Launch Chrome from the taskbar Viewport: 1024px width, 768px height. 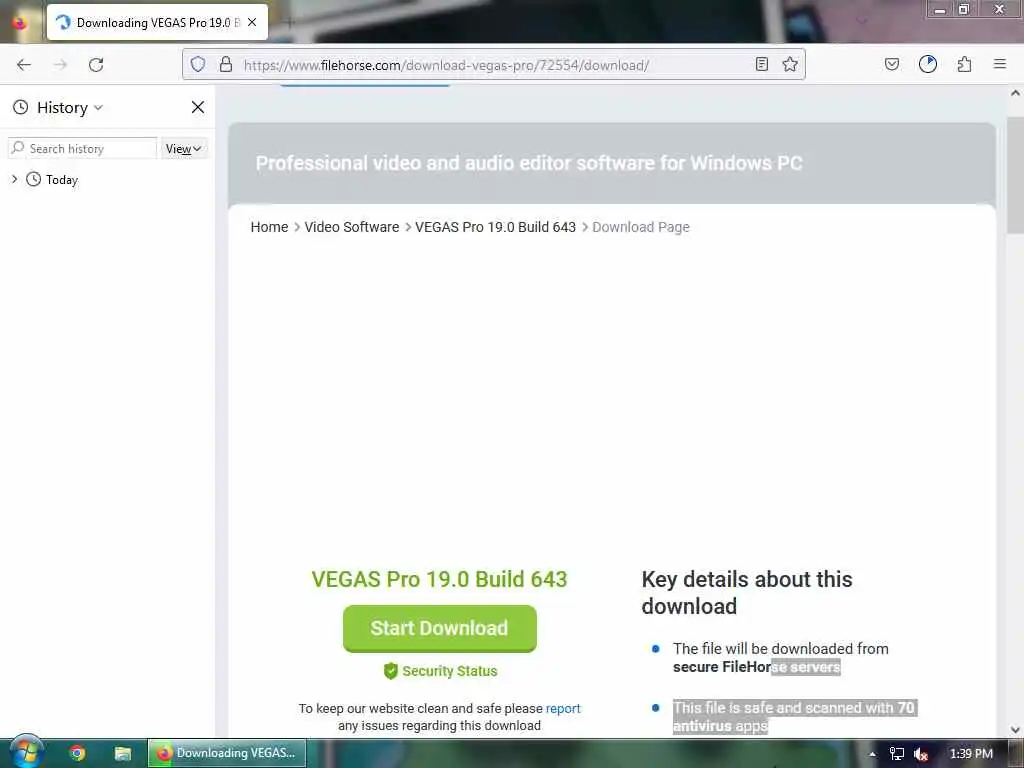[x=77, y=753]
